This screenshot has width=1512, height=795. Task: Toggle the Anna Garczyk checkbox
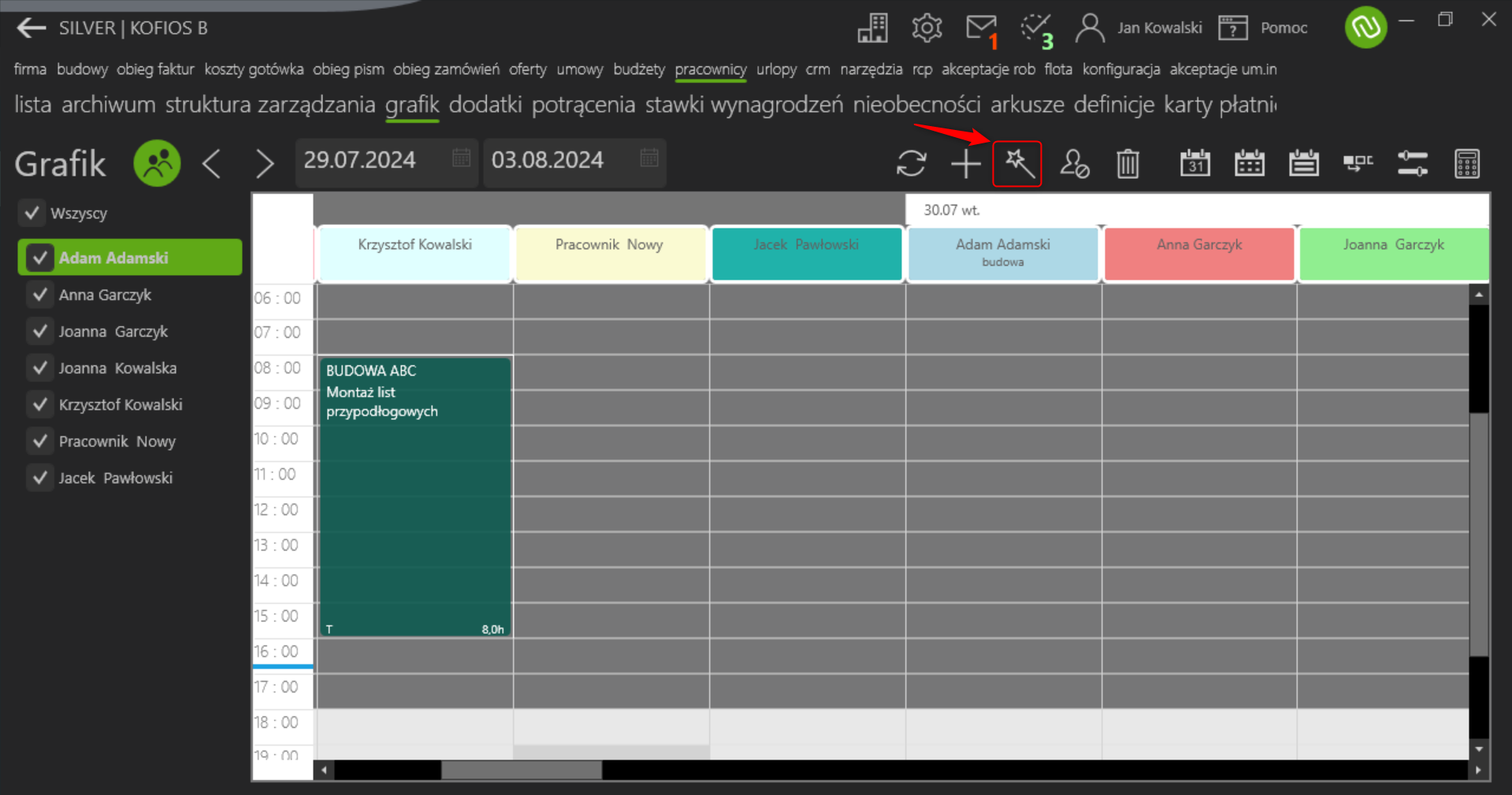39,295
